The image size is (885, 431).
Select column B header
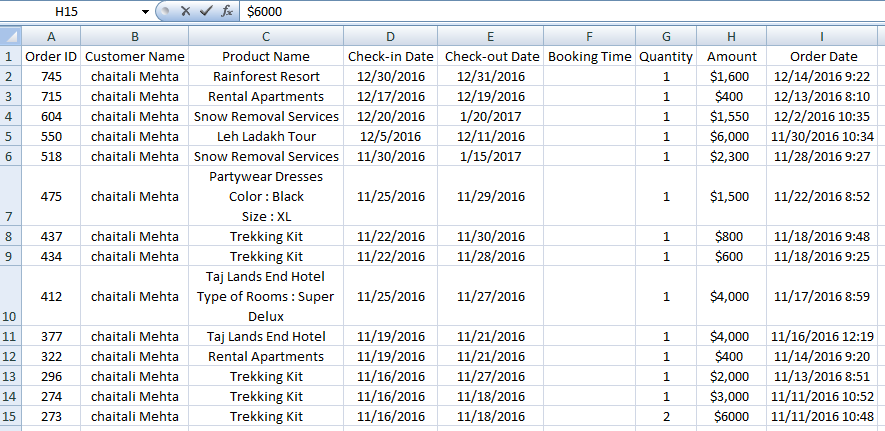[134, 37]
